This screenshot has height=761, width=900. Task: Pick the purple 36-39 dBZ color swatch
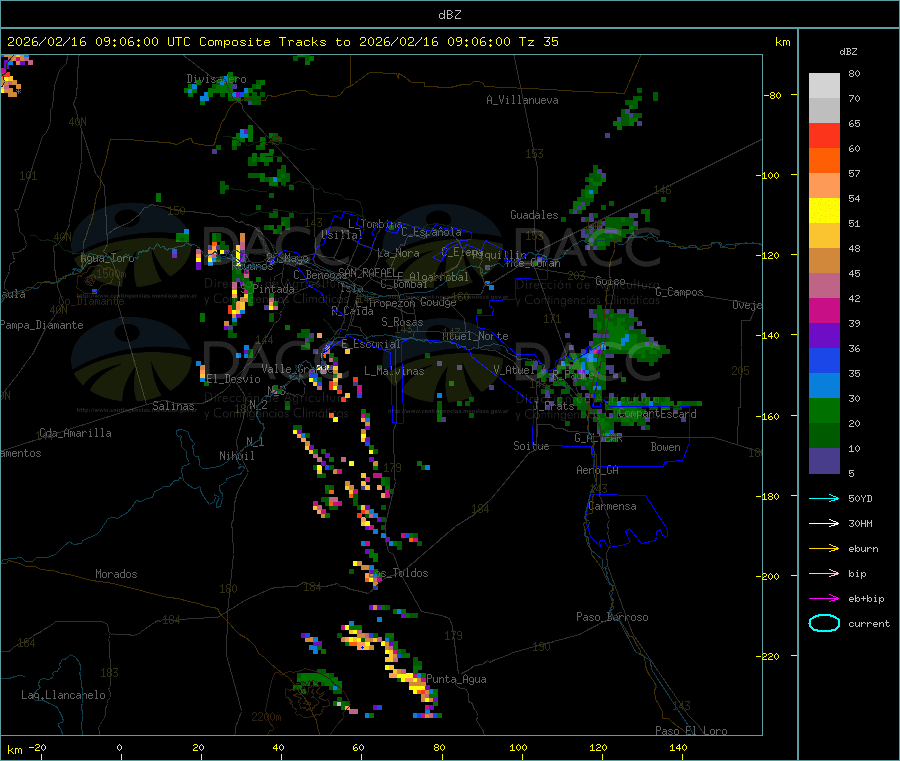pyautogui.click(x=824, y=336)
